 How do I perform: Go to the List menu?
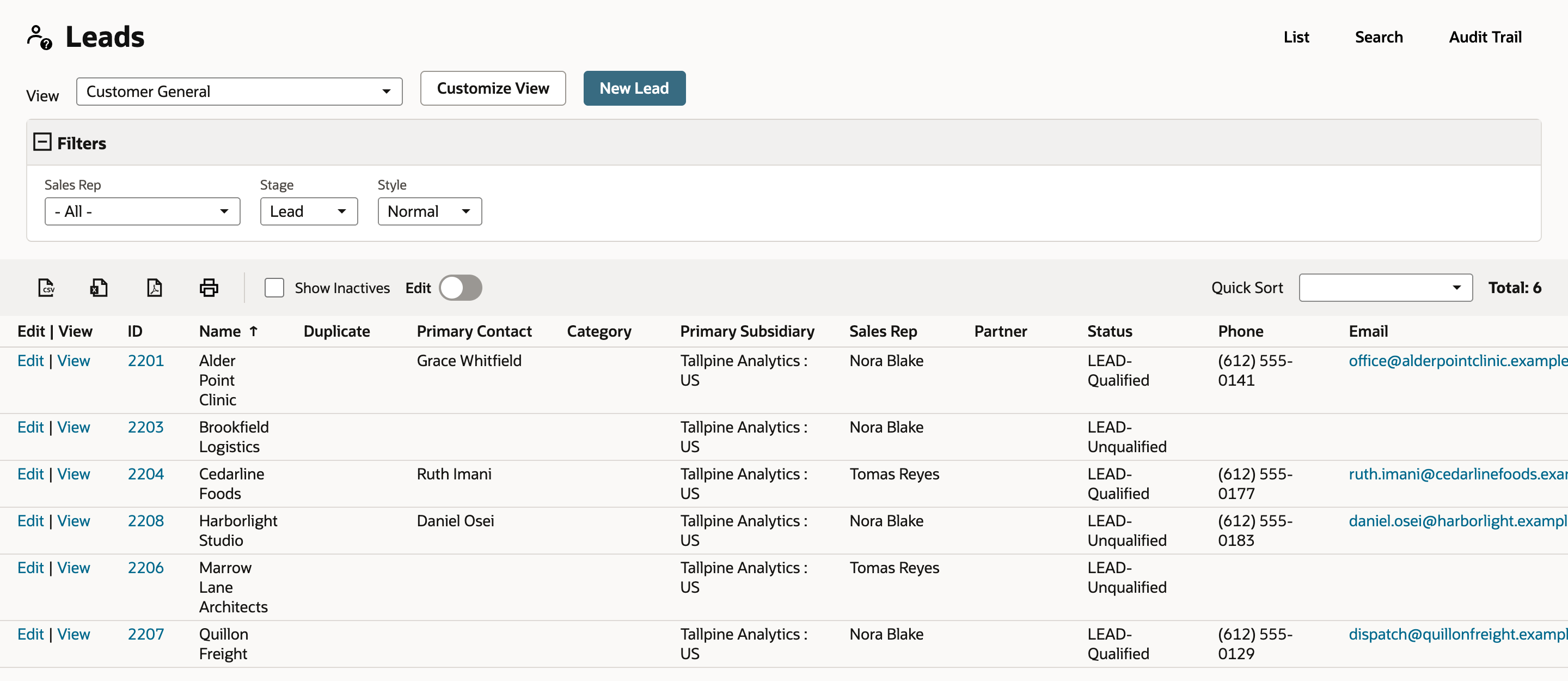pyautogui.click(x=1296, y=37)
